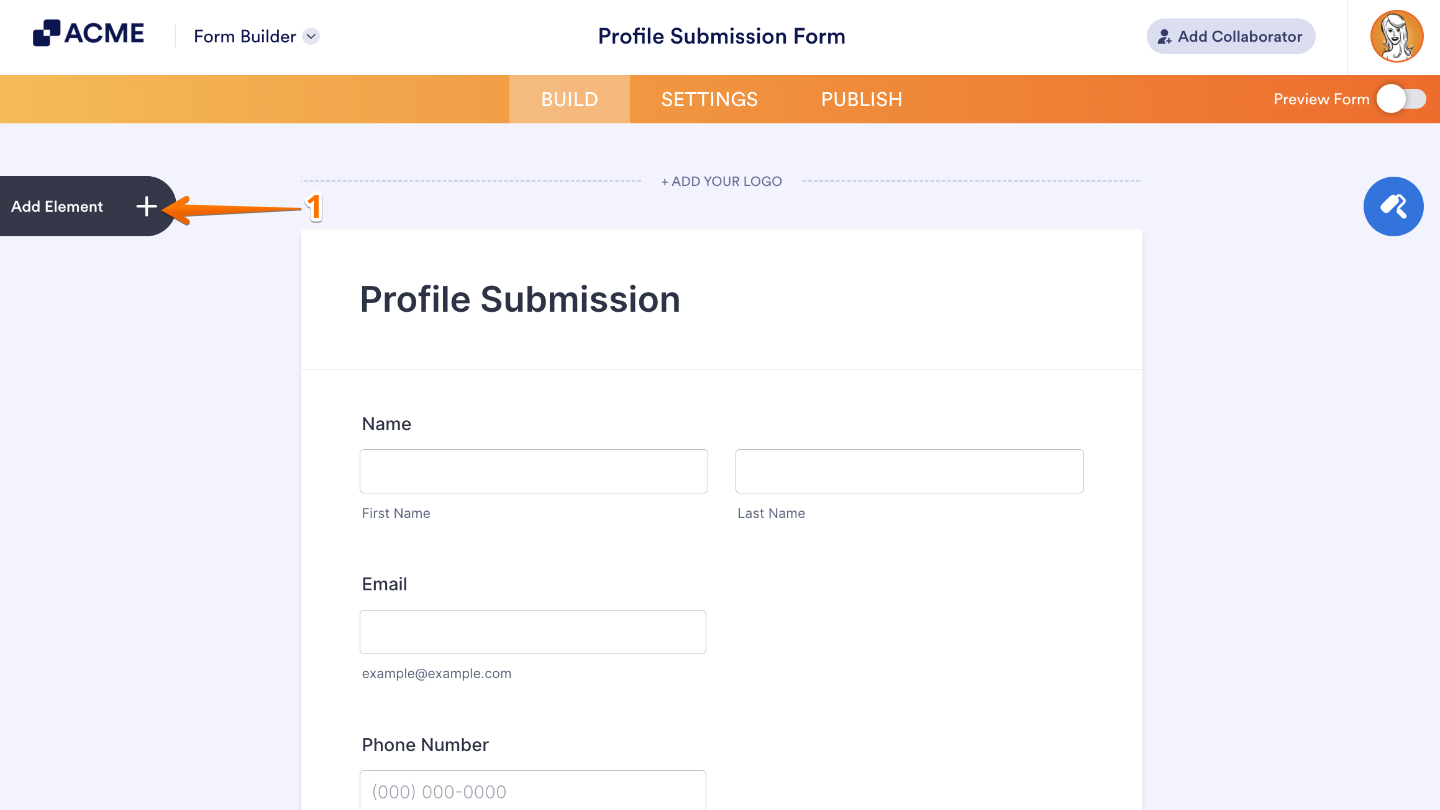
Task: Open the ACME logo homepage
Action: pyautogui.click(x=88, y=32)
